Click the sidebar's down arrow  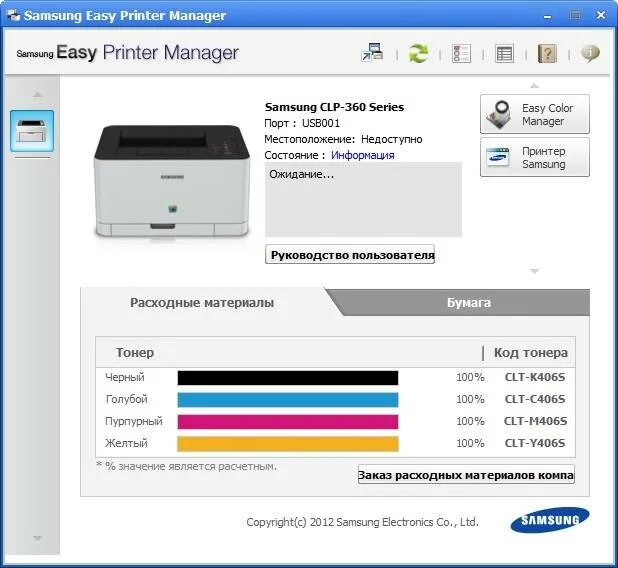click(37, 538)
